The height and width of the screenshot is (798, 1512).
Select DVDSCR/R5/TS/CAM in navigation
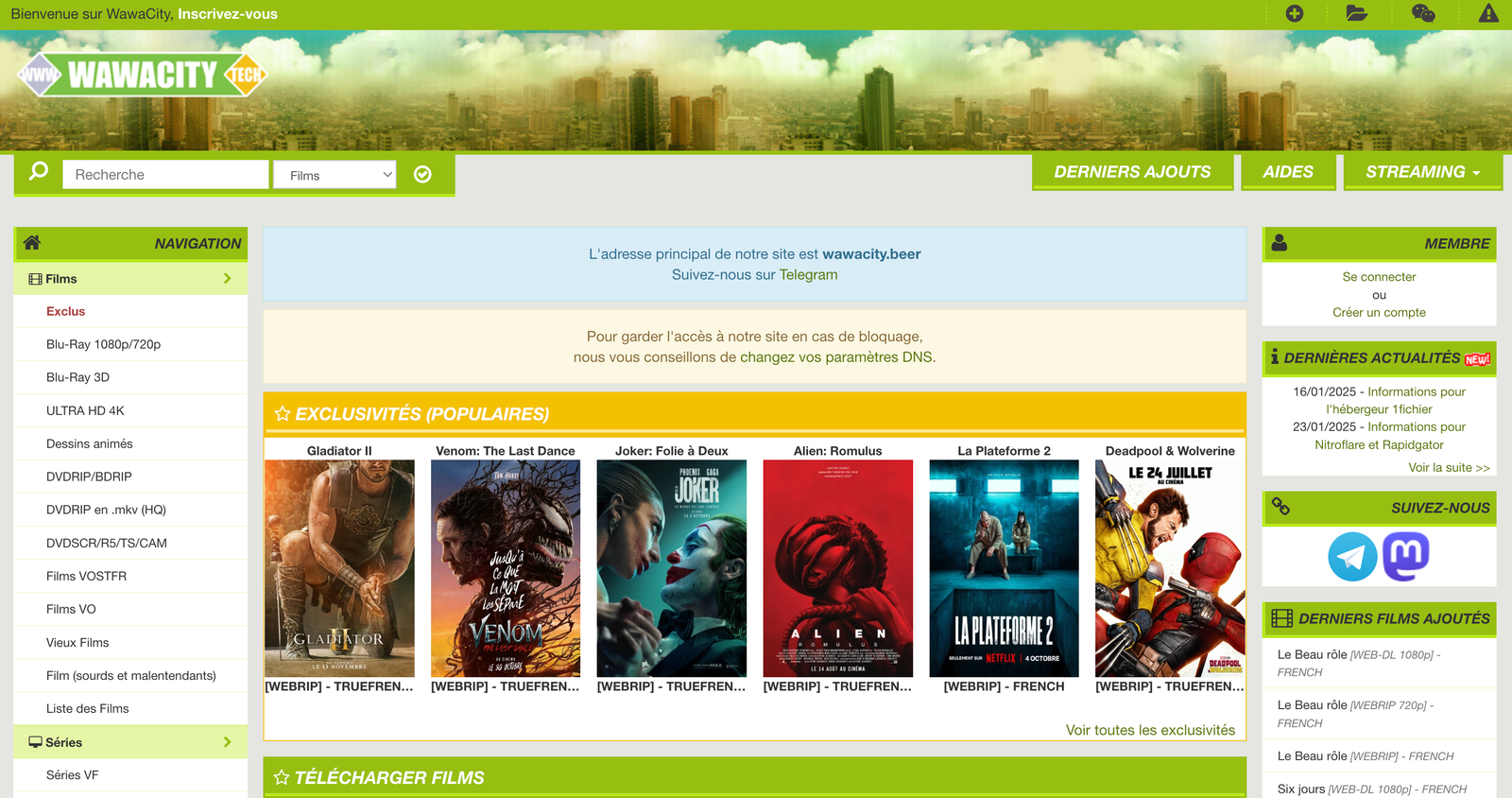[x=106, y=543]
